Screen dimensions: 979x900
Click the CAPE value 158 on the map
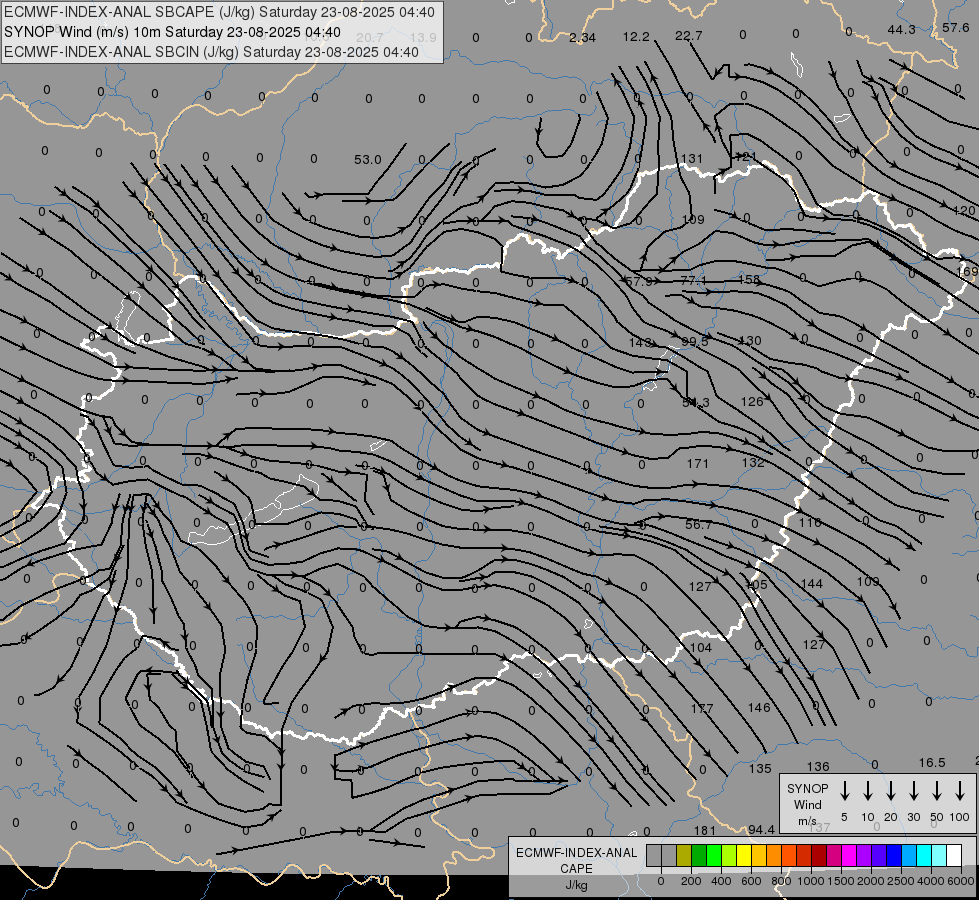(749, 279)
